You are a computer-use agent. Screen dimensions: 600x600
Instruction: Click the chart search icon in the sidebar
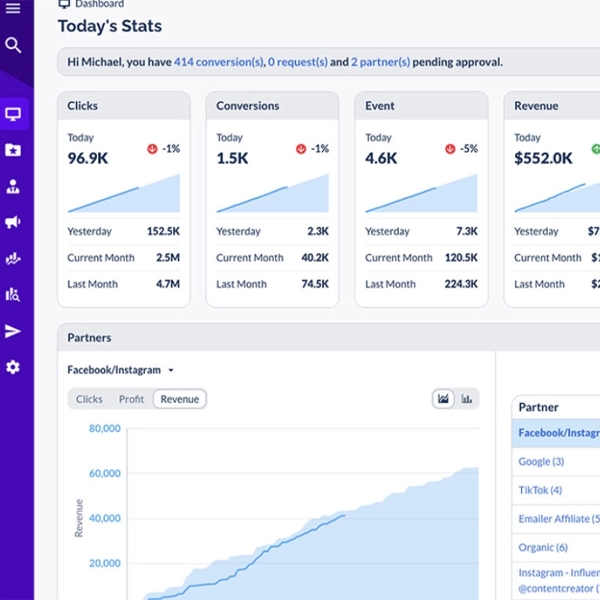click(x=13, y=294)
